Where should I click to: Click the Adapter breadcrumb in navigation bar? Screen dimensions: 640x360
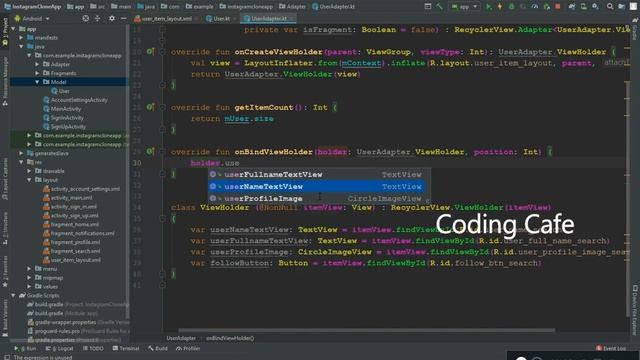(292, 6)
